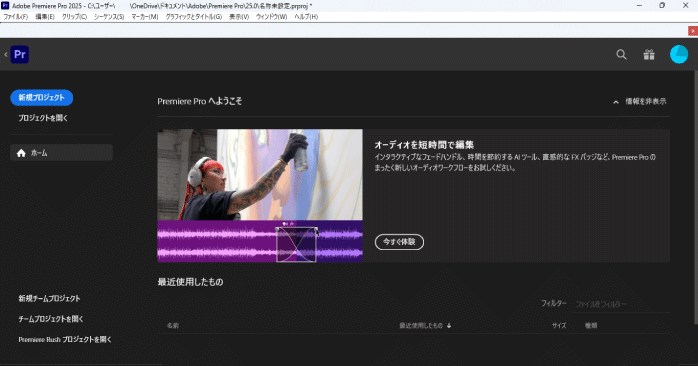Click the フィルター label

pyautogui.click(x=554, y=304)
